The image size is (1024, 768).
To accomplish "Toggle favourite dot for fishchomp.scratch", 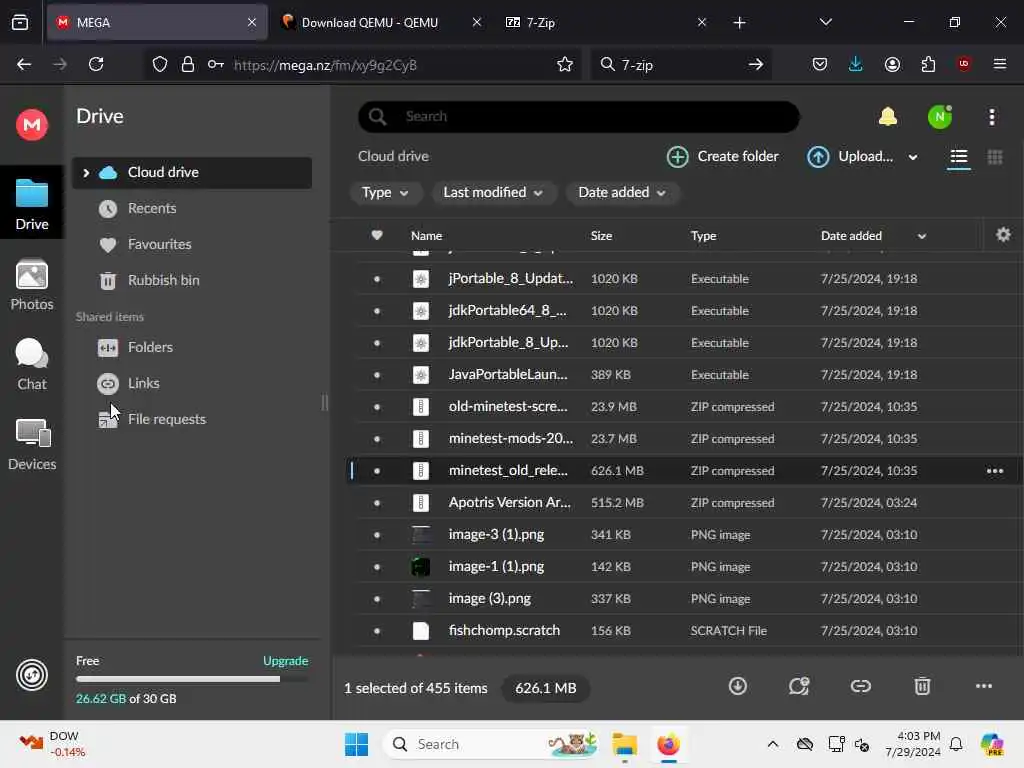I will pos(377,631).
